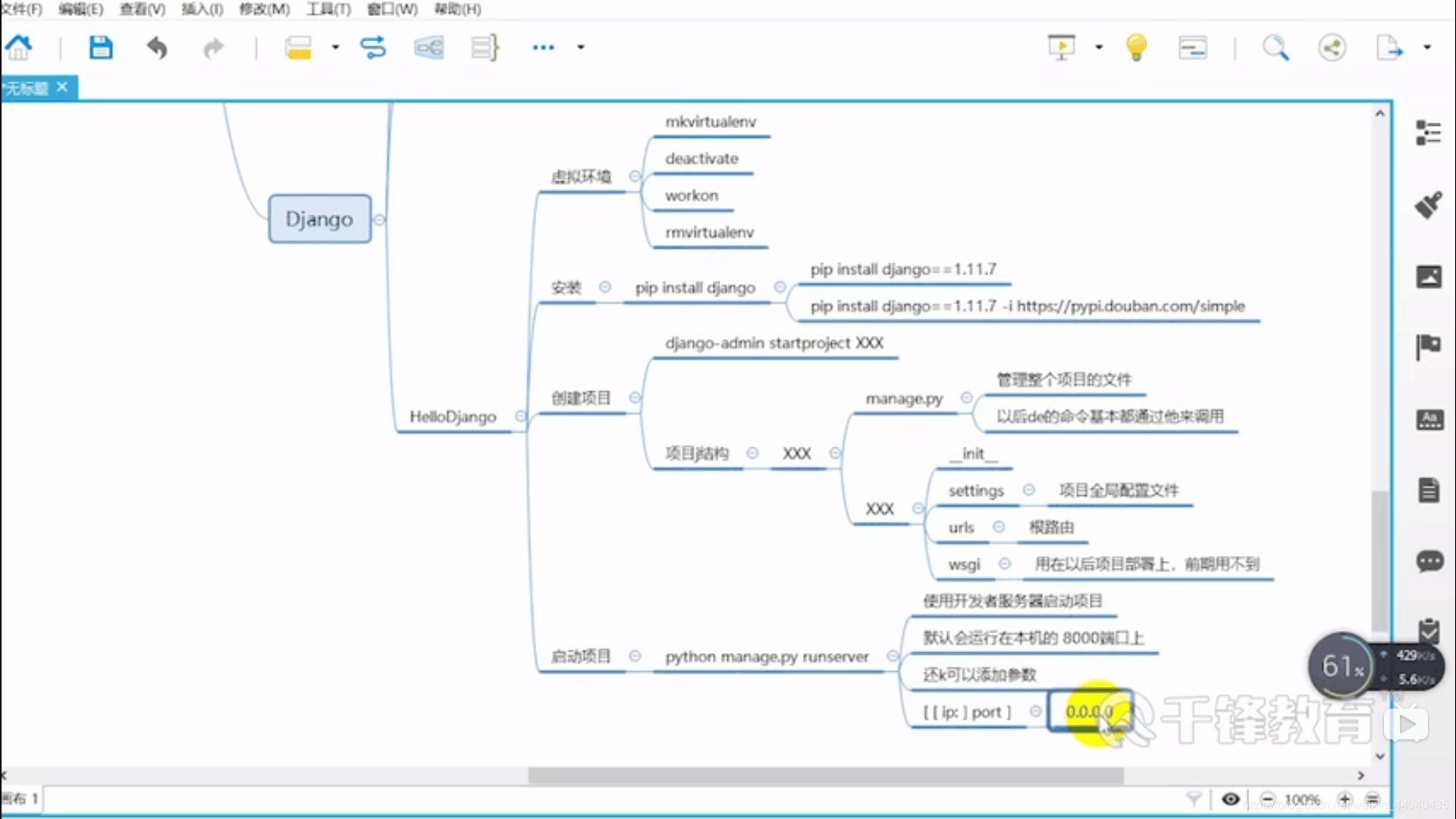The image size is (1456, 819).
Task: Collapse the settings node
Action: point(1029,490)
